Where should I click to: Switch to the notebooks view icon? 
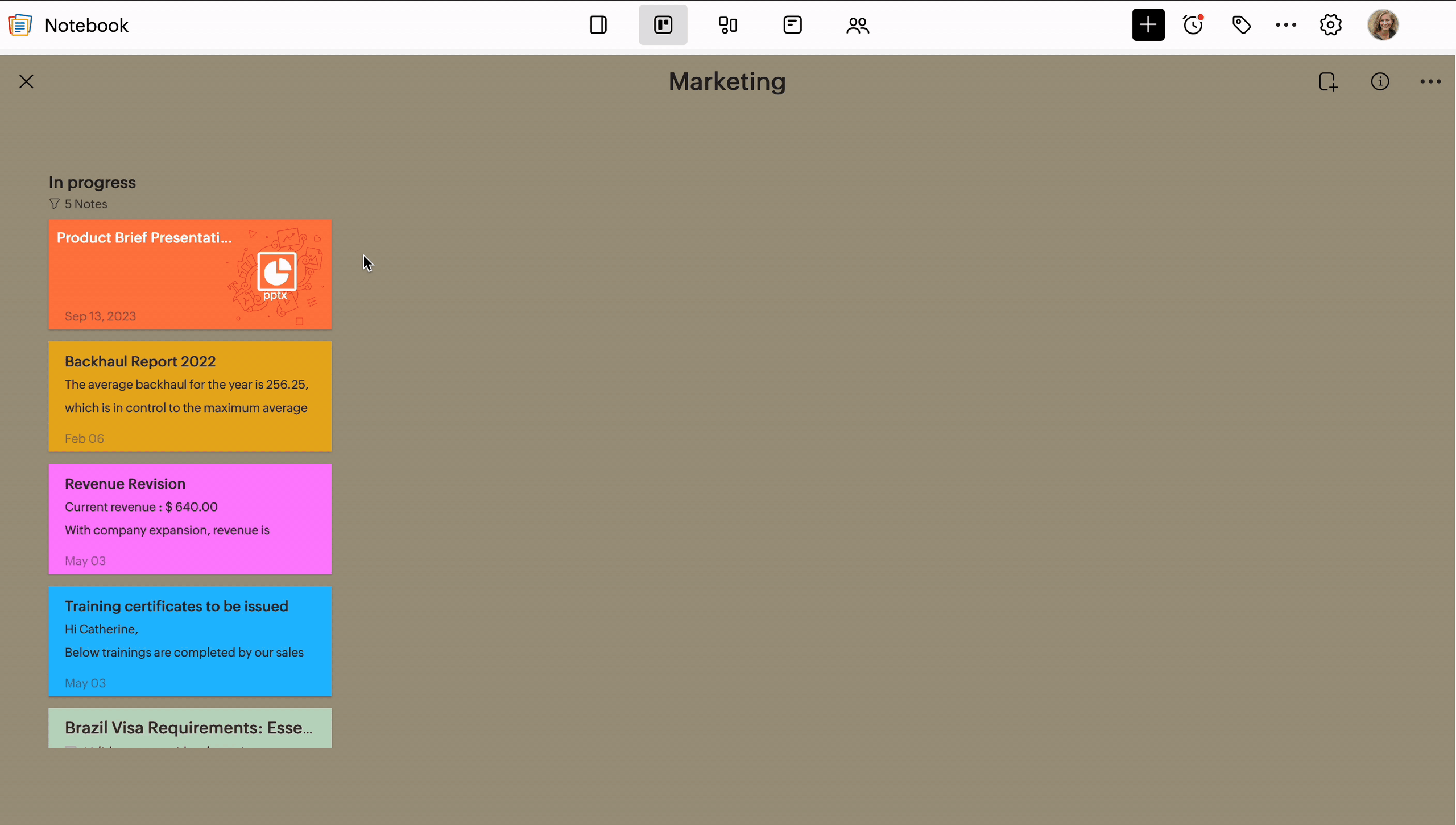tap(598, 25)
